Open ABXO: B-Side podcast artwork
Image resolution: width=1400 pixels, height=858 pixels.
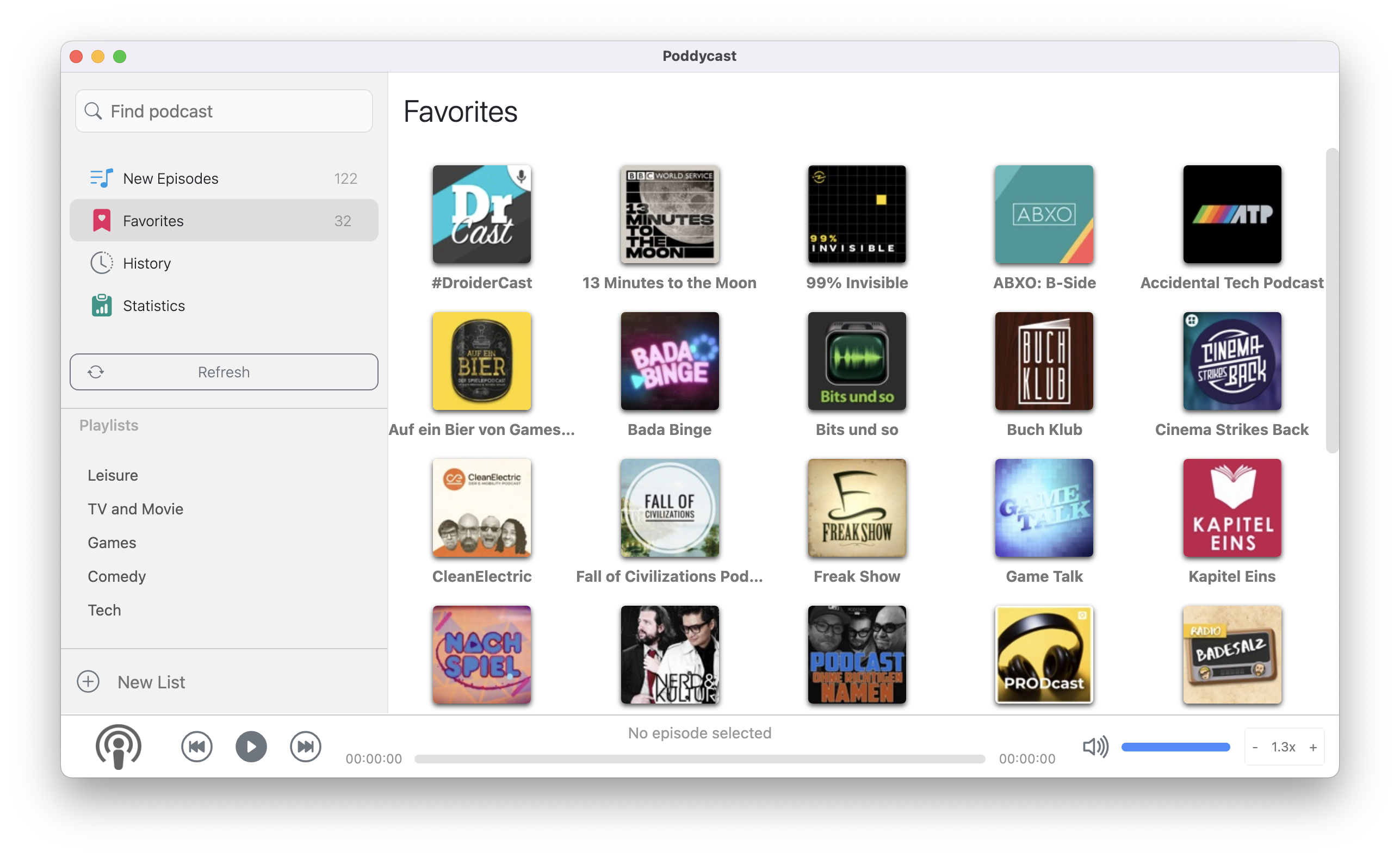[x=1044, y=214]
